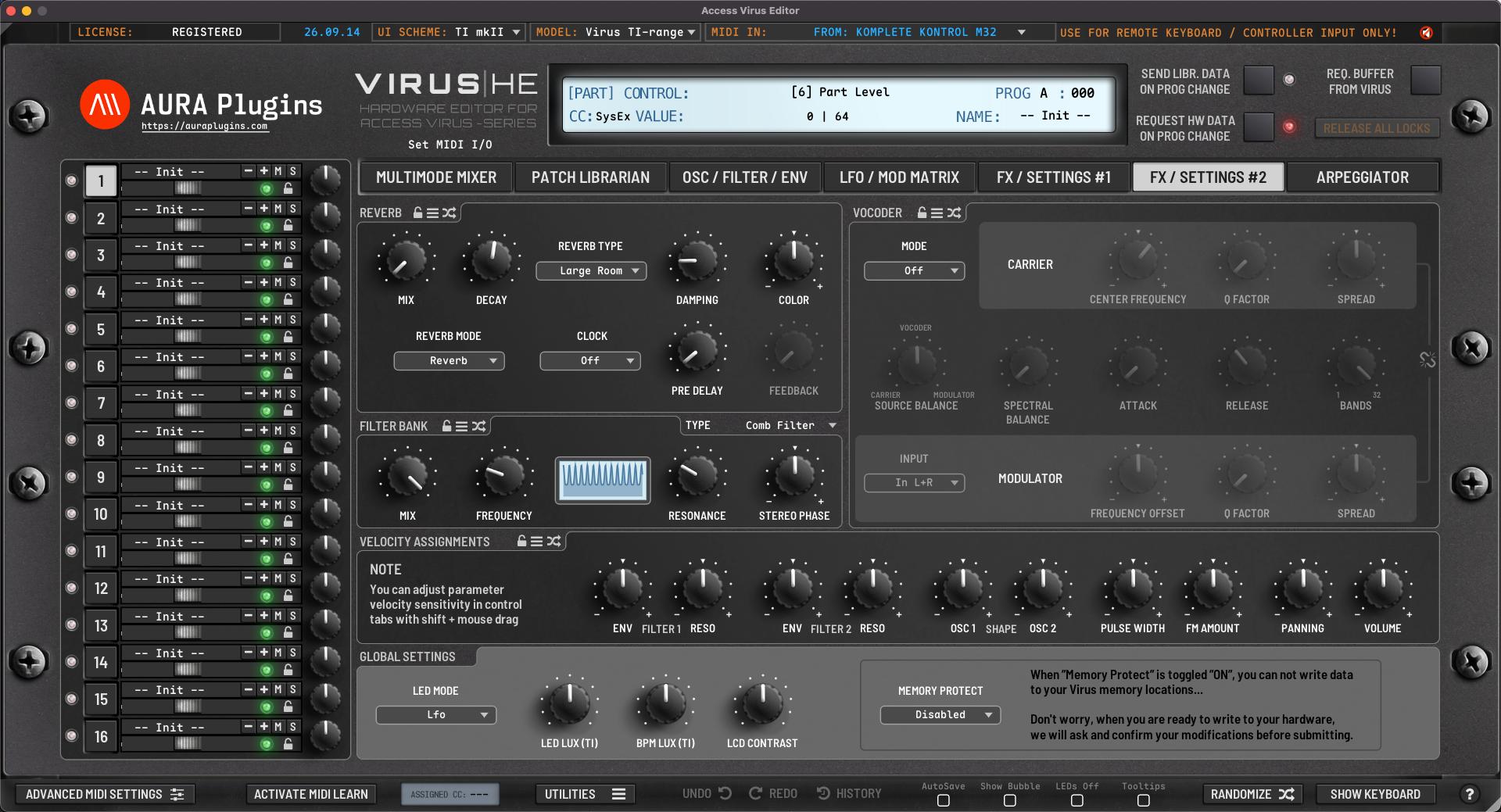Switch to FX / Settings #1 tab

click(x=1053, y=177)
